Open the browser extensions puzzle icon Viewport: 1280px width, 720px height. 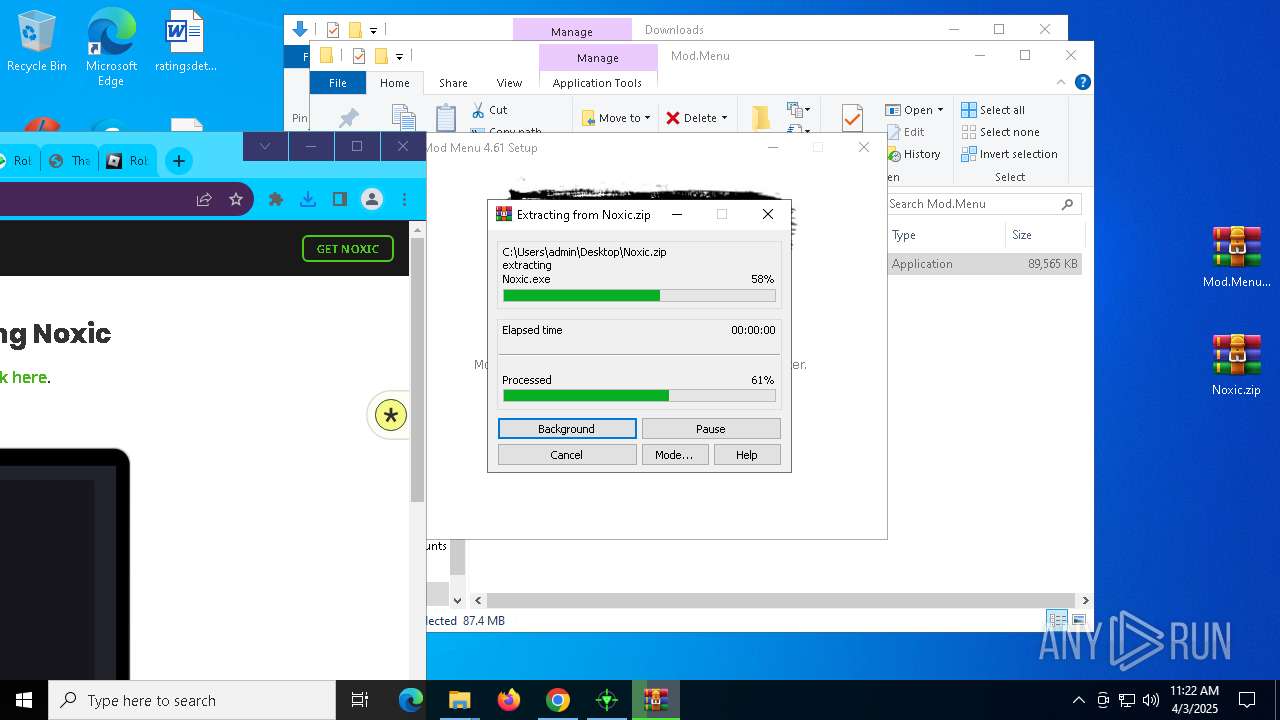pyautogui.click(x=276, y=200)
